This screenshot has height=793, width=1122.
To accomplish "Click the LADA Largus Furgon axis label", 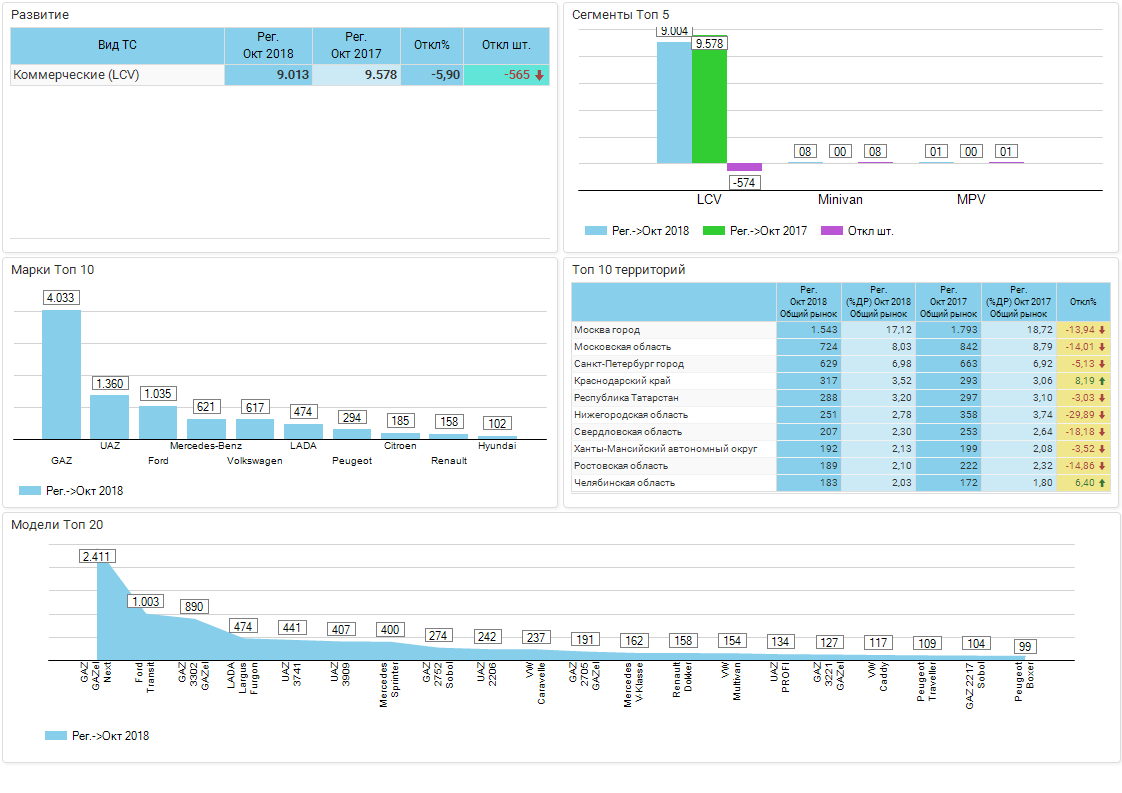I will pyautogui.click(x=243, y=678).
